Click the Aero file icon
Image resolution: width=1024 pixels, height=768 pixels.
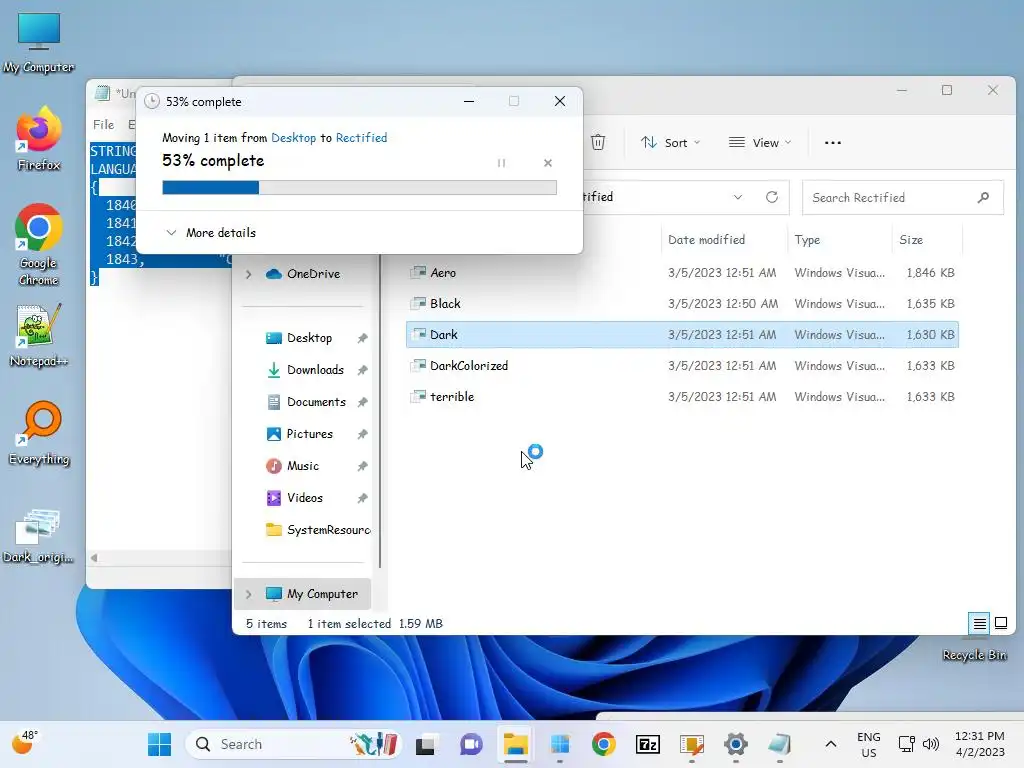418,272
